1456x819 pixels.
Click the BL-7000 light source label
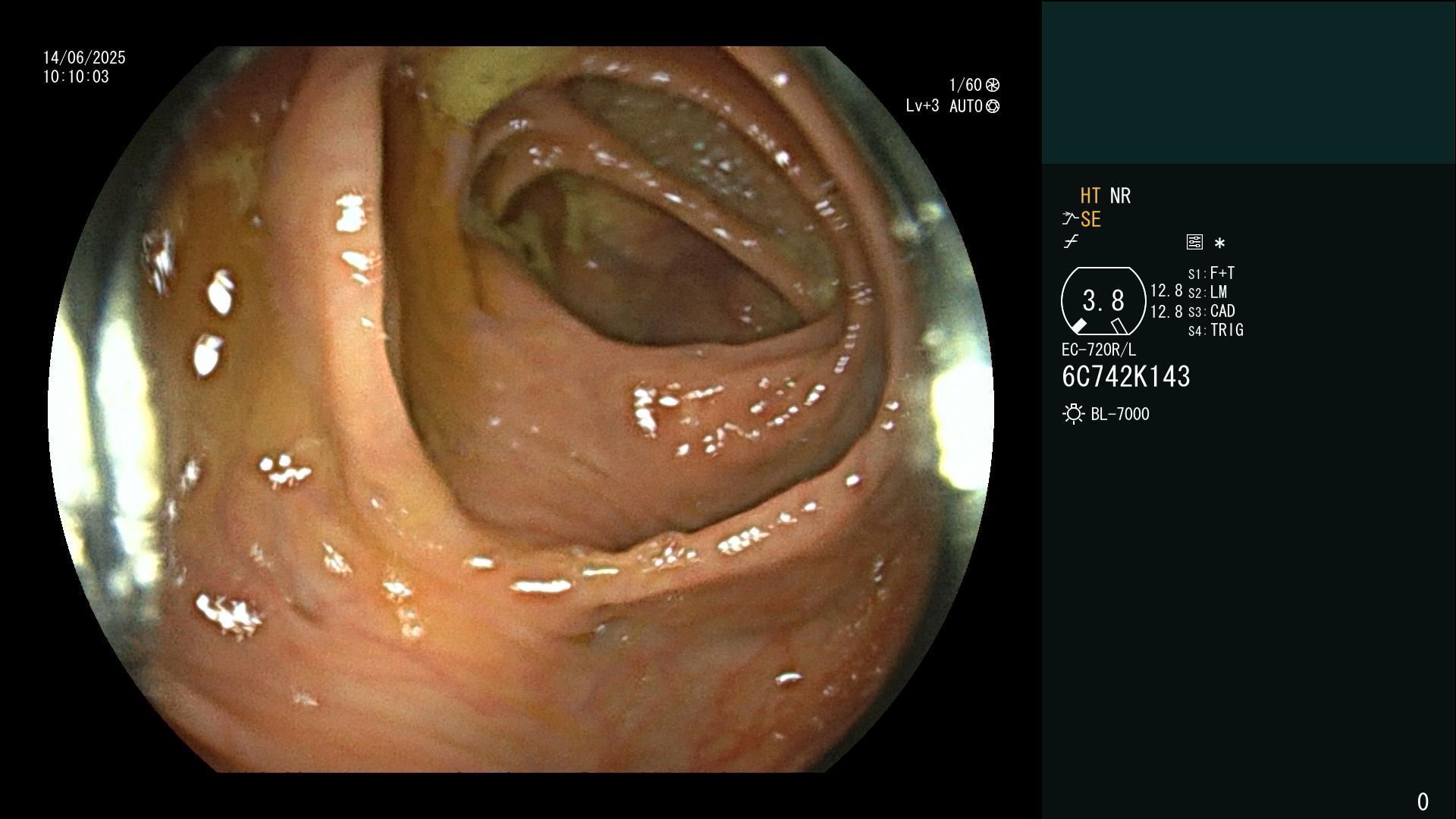[x=1120, y=415]
